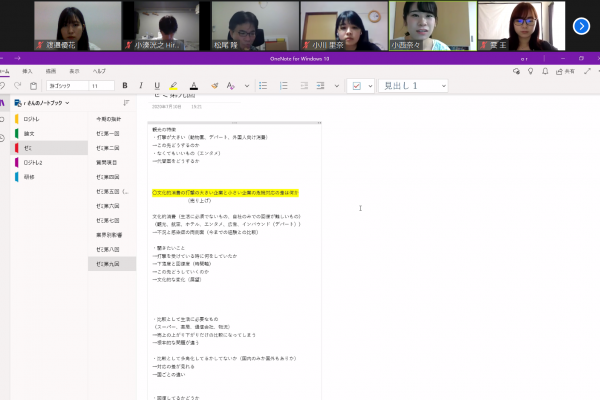Click the next video participants arrow
The width and height of the screenshot is (600, 400).
[581, 26]
